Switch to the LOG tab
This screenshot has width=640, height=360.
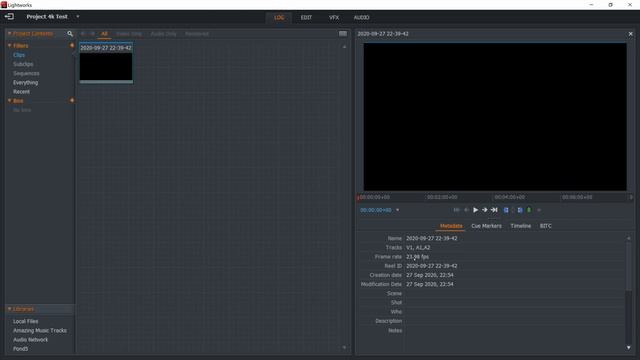[x=279, y=18]
